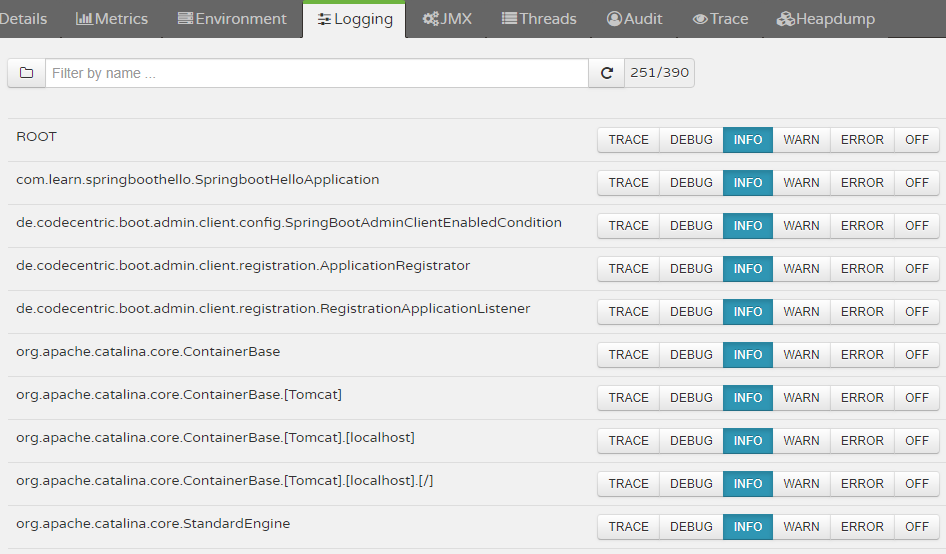
Task: Turn SpringbootHelloApplication logger OFF
Action: point(916,183)
